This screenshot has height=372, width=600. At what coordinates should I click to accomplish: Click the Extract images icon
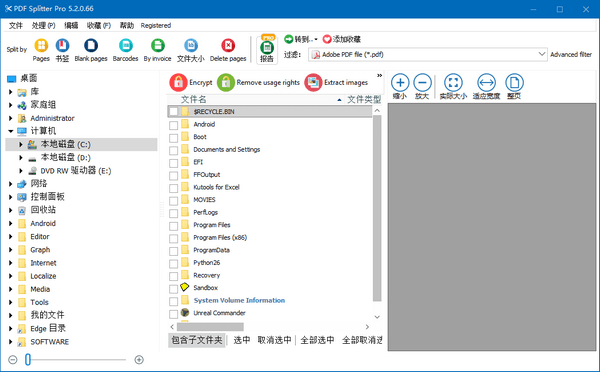[x=313, y=82]
